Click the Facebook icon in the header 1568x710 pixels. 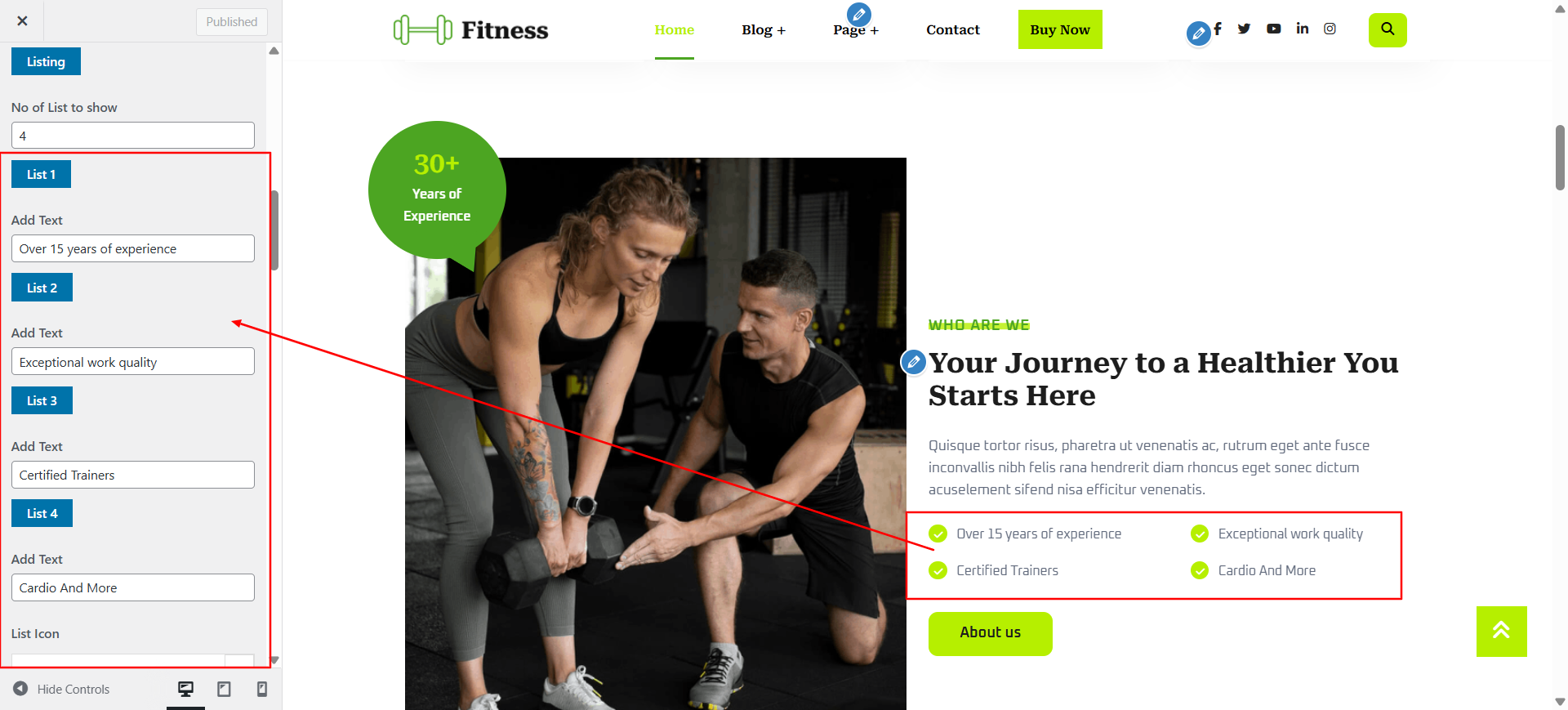[x=1217, y=29]
